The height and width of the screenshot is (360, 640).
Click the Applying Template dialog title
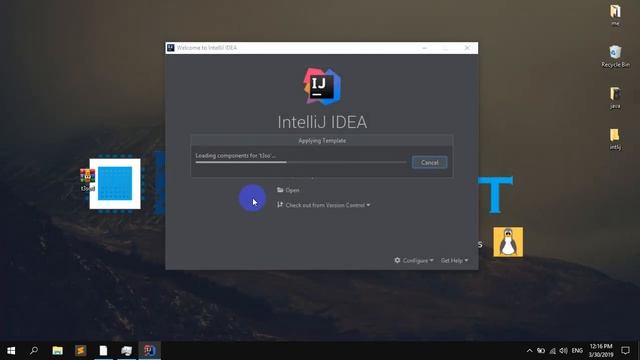(322, 140)
